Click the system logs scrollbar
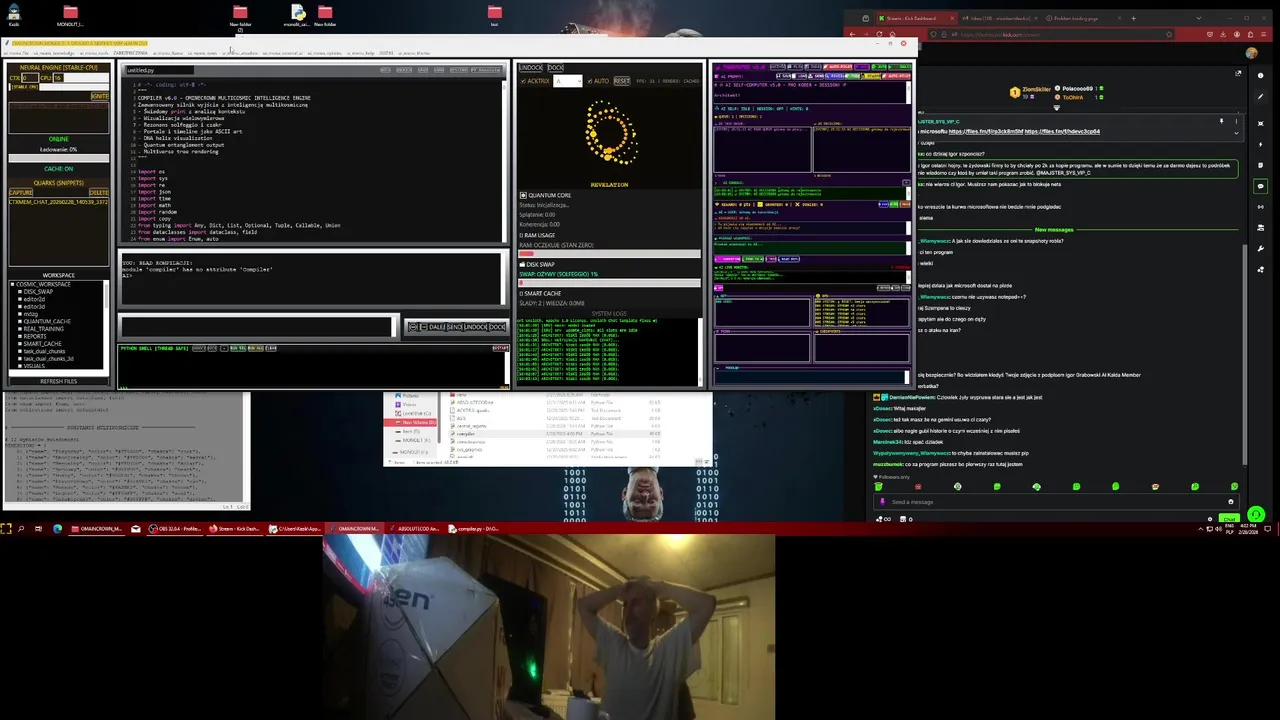 coord(700,350)
